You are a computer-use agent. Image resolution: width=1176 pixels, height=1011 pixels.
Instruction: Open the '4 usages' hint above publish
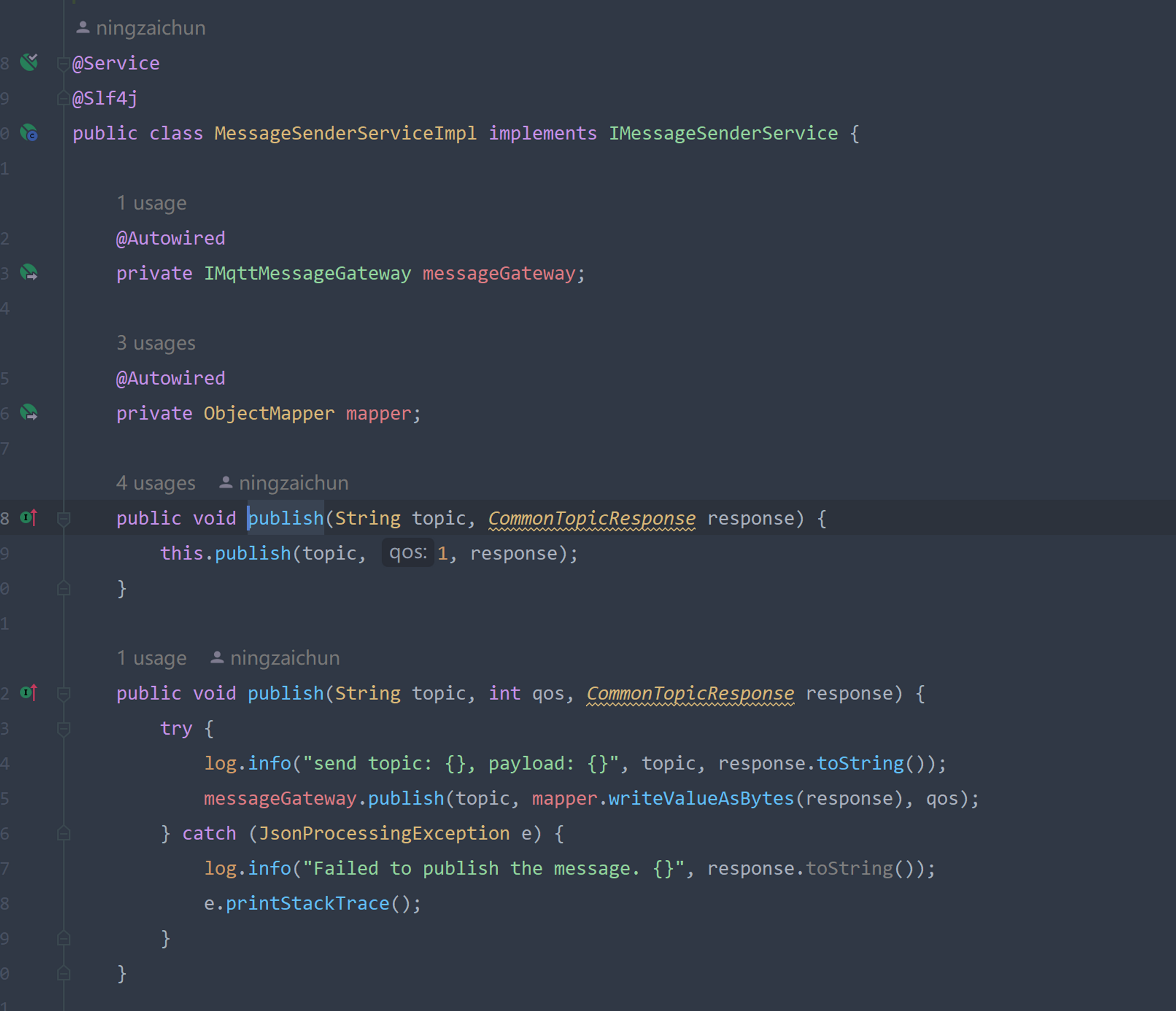pos(155,483)
